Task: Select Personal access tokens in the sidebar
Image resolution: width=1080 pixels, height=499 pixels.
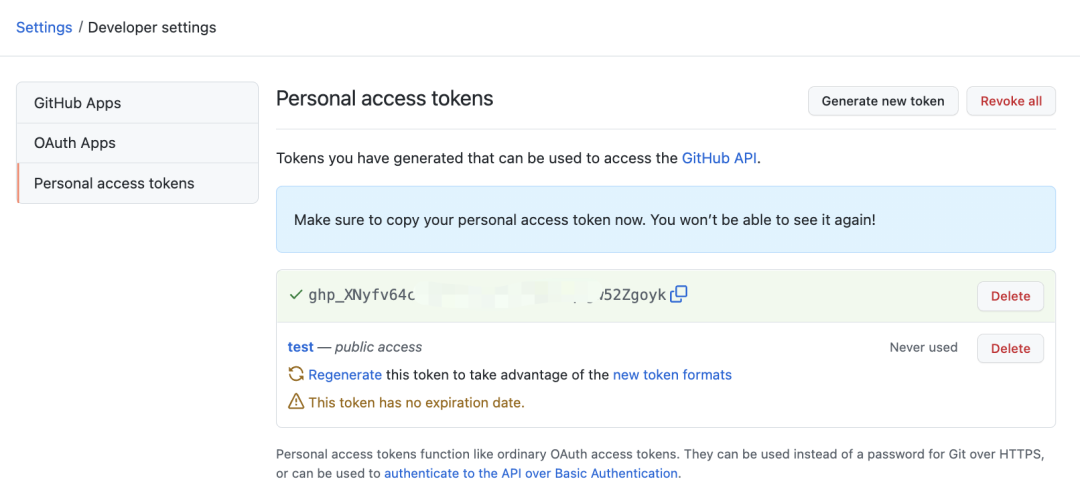Action: (x=114, y=183)
